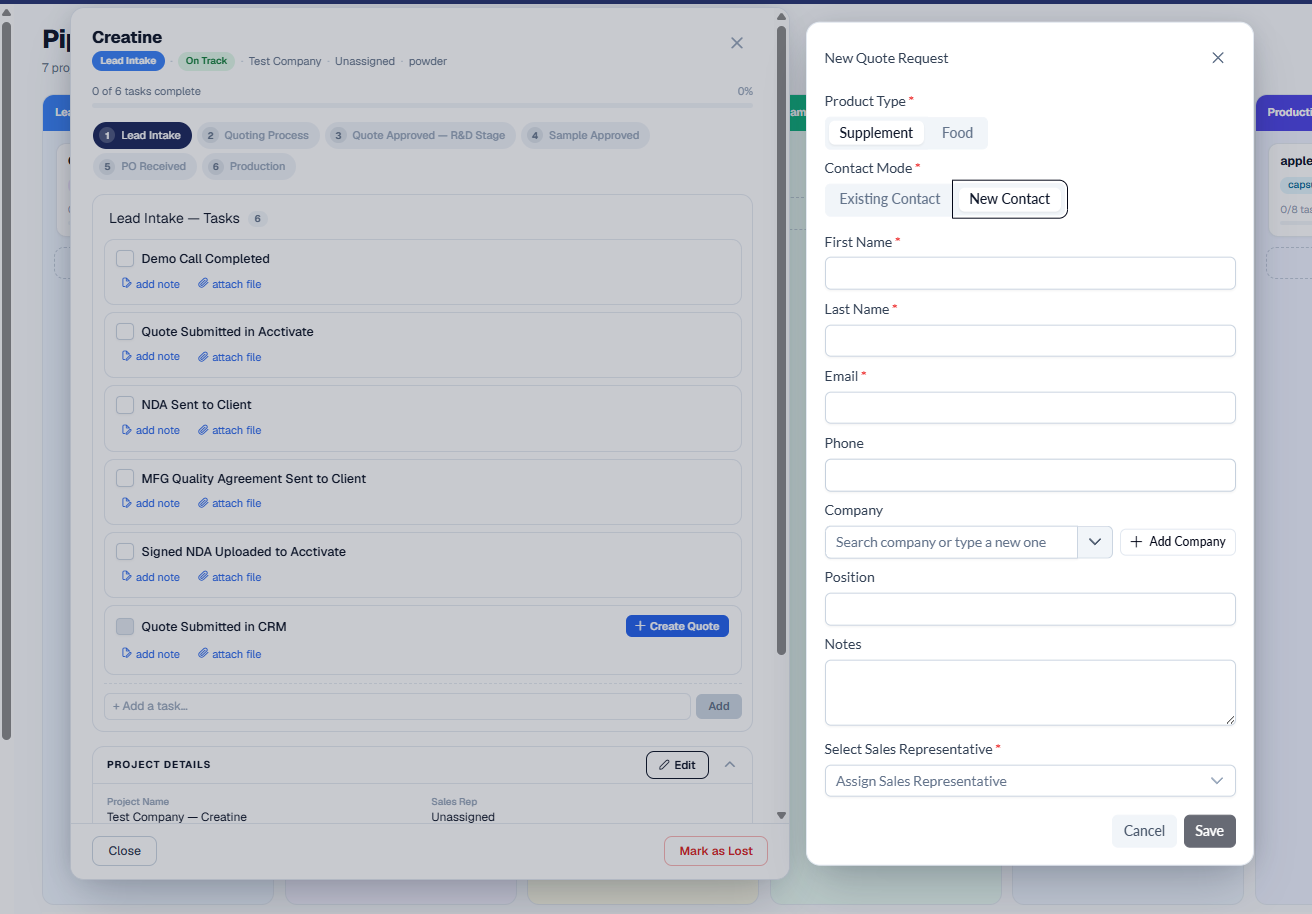Cancel the New Quote Request
Screen dimensions: 1312x914
[1144, 831]
